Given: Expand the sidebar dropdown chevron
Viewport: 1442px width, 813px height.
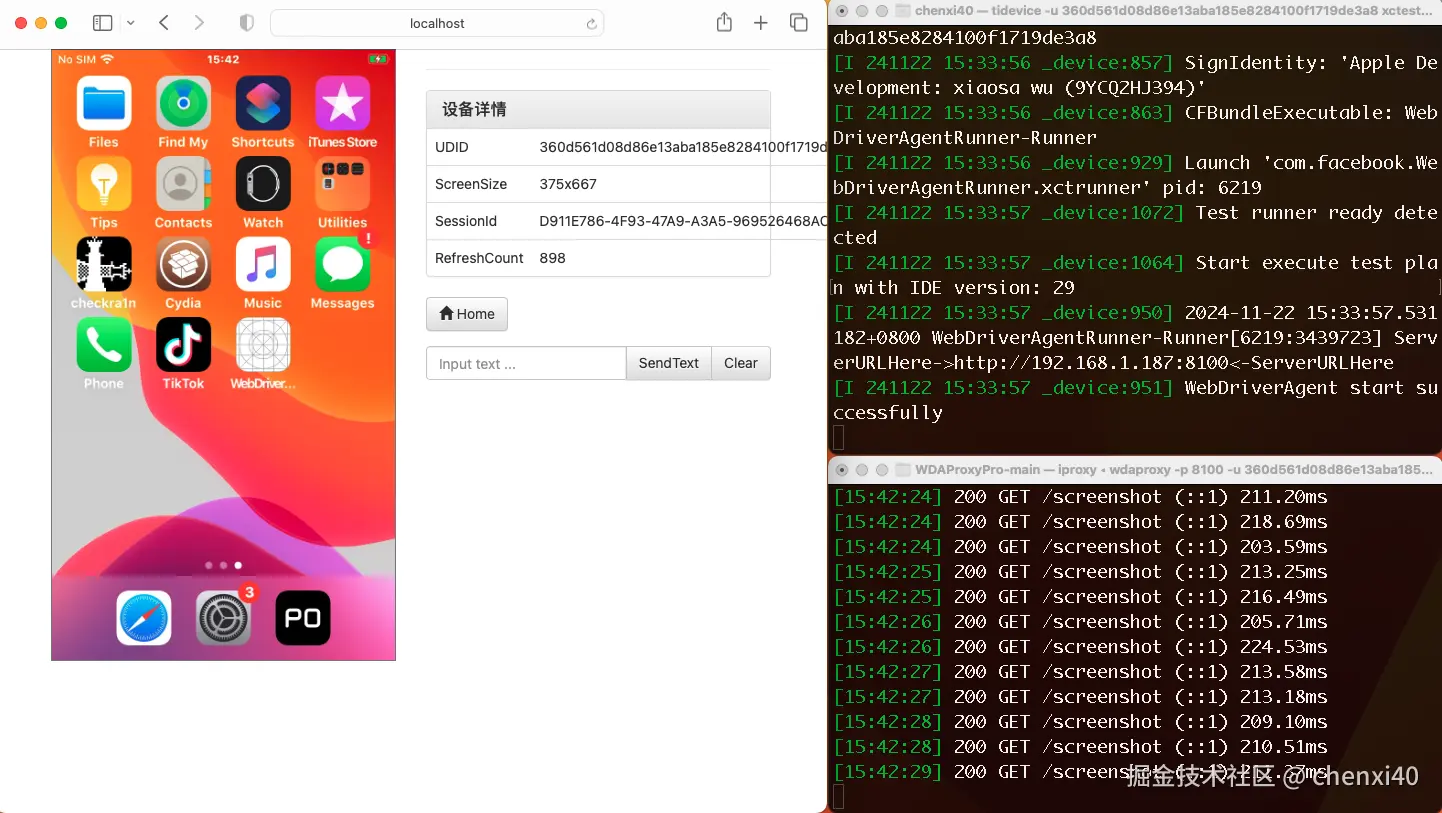Looking at the screenshot, I should pyautogui.click(x=130, y=23).
